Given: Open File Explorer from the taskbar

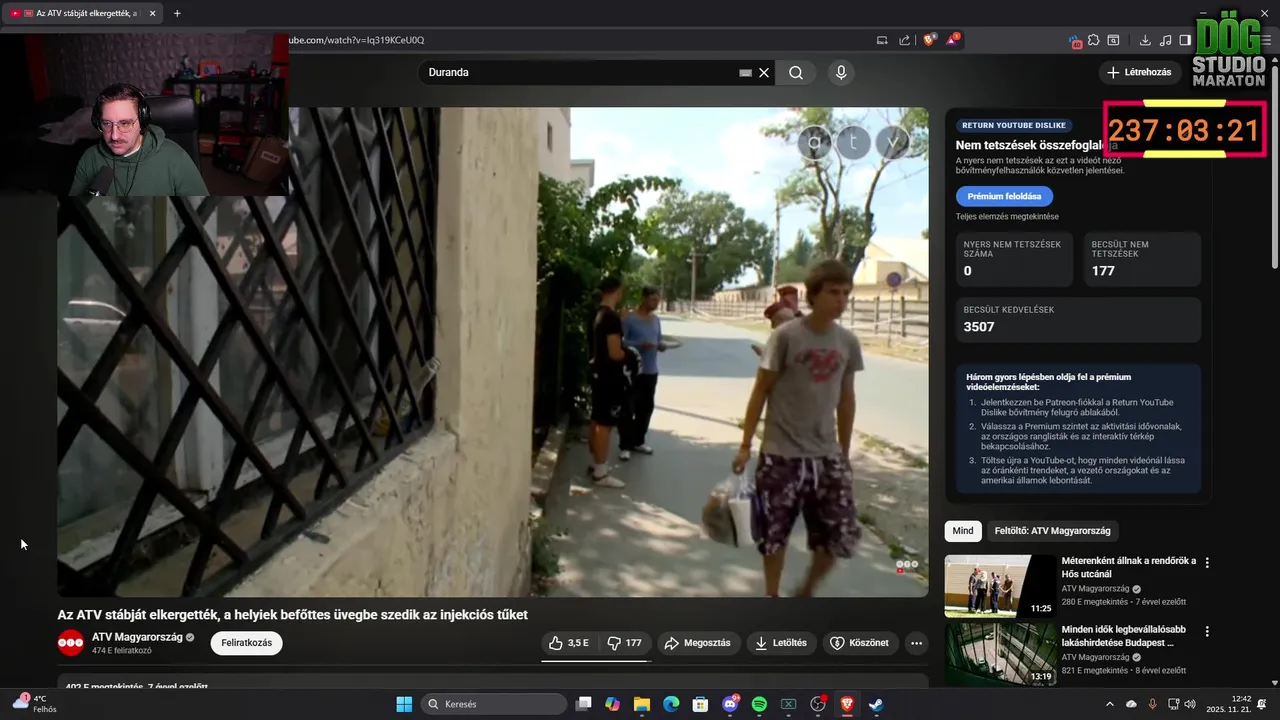Looking at the screenshot, I should [x=642, y=704].
